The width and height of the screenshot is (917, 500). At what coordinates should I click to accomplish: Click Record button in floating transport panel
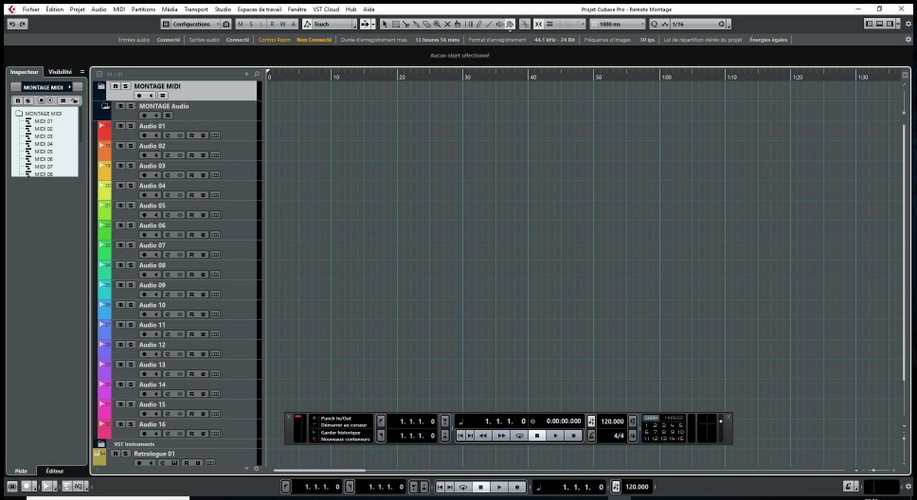click(573, 435)
